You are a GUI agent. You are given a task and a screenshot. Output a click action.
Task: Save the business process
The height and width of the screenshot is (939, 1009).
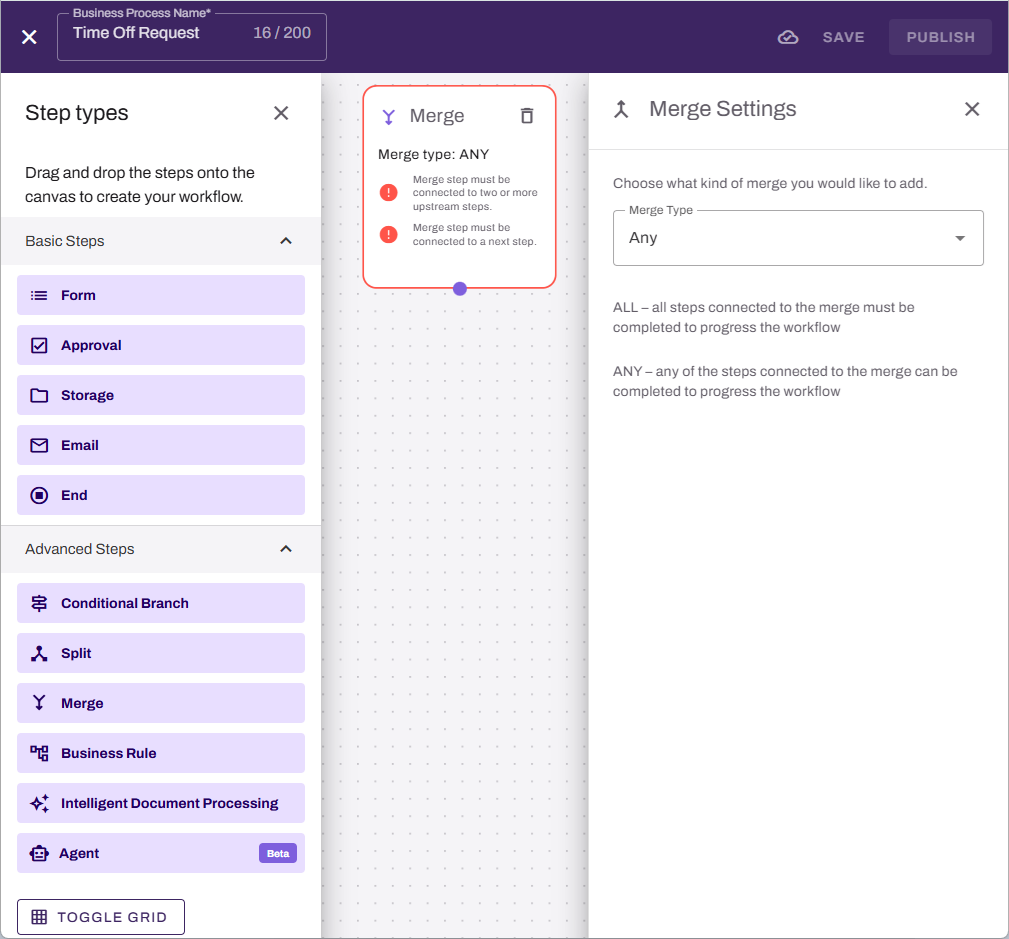(843, 37)
